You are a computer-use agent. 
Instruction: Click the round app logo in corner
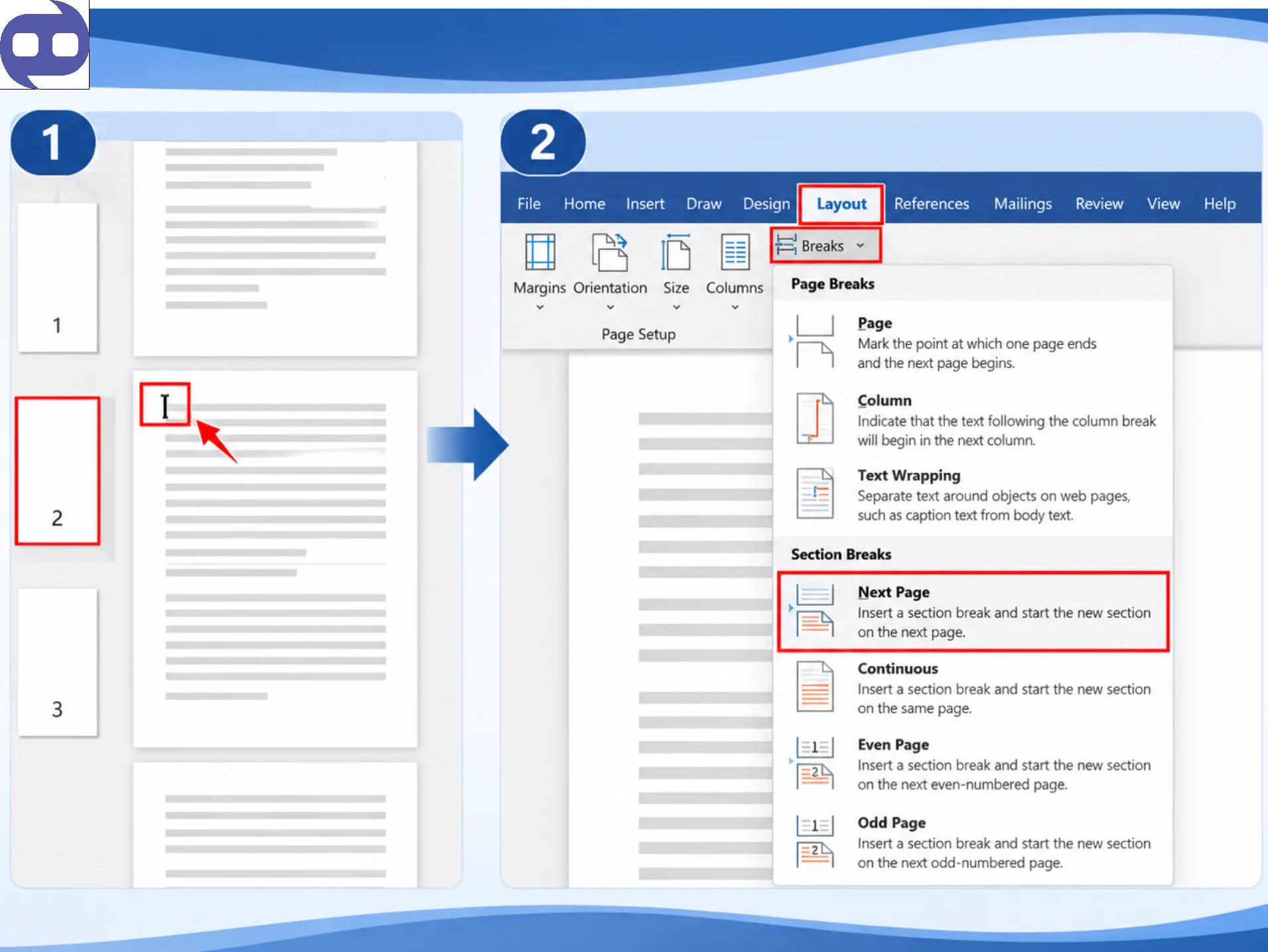(x=44, y=44)
